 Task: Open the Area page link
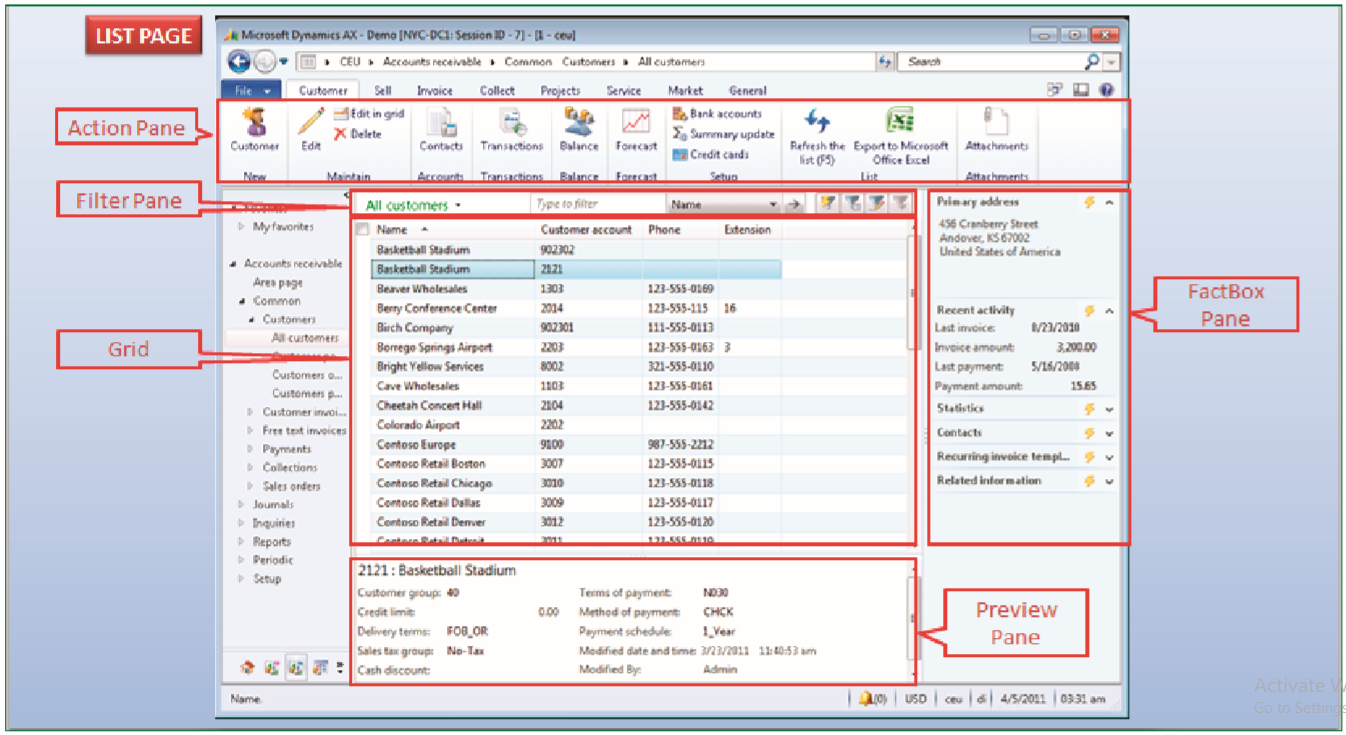[278, 283]
